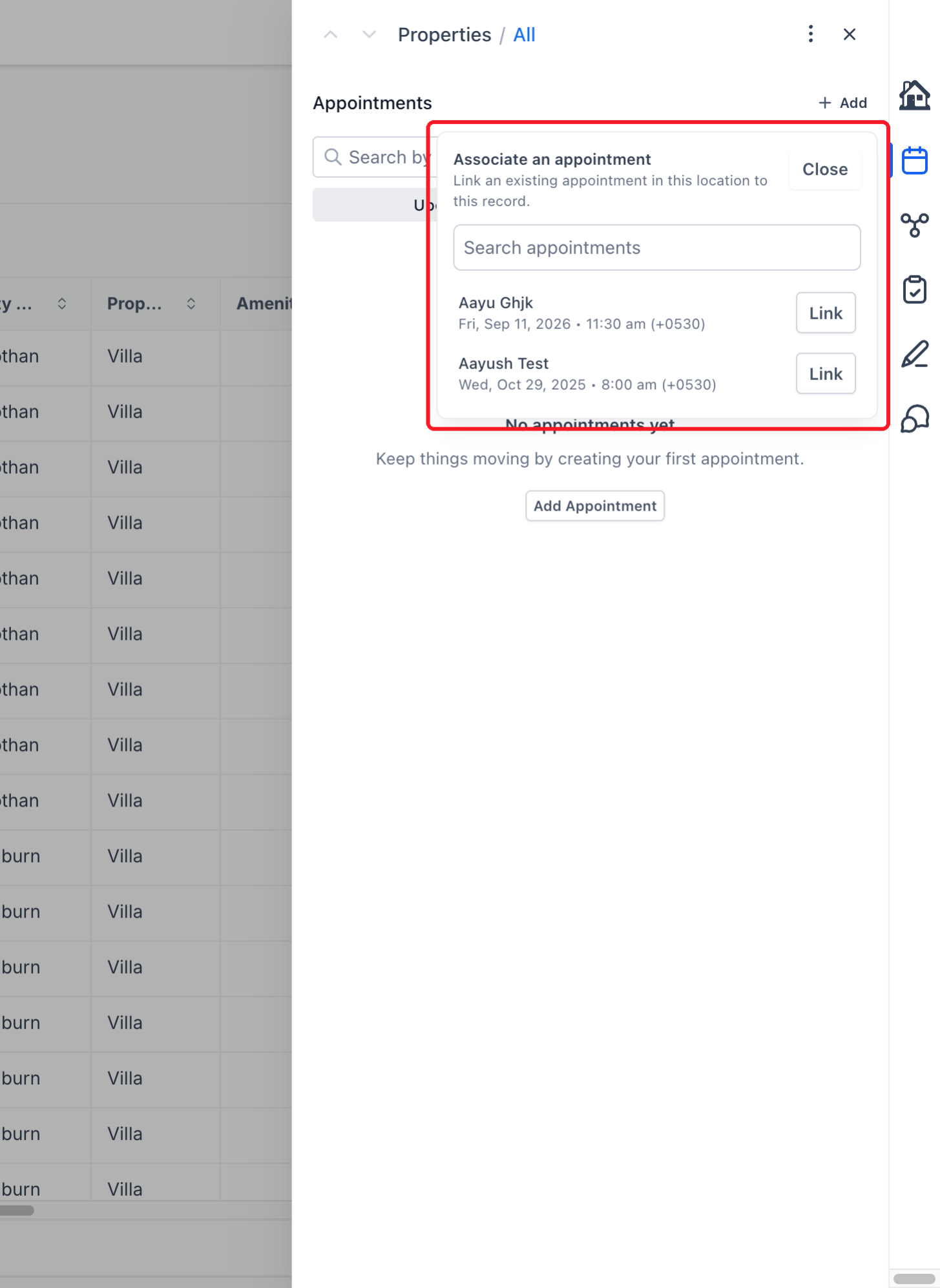Viewport: 940px width, 1288px height.
Task: Close the Properties side panel
Action: (x=850, y=34)
